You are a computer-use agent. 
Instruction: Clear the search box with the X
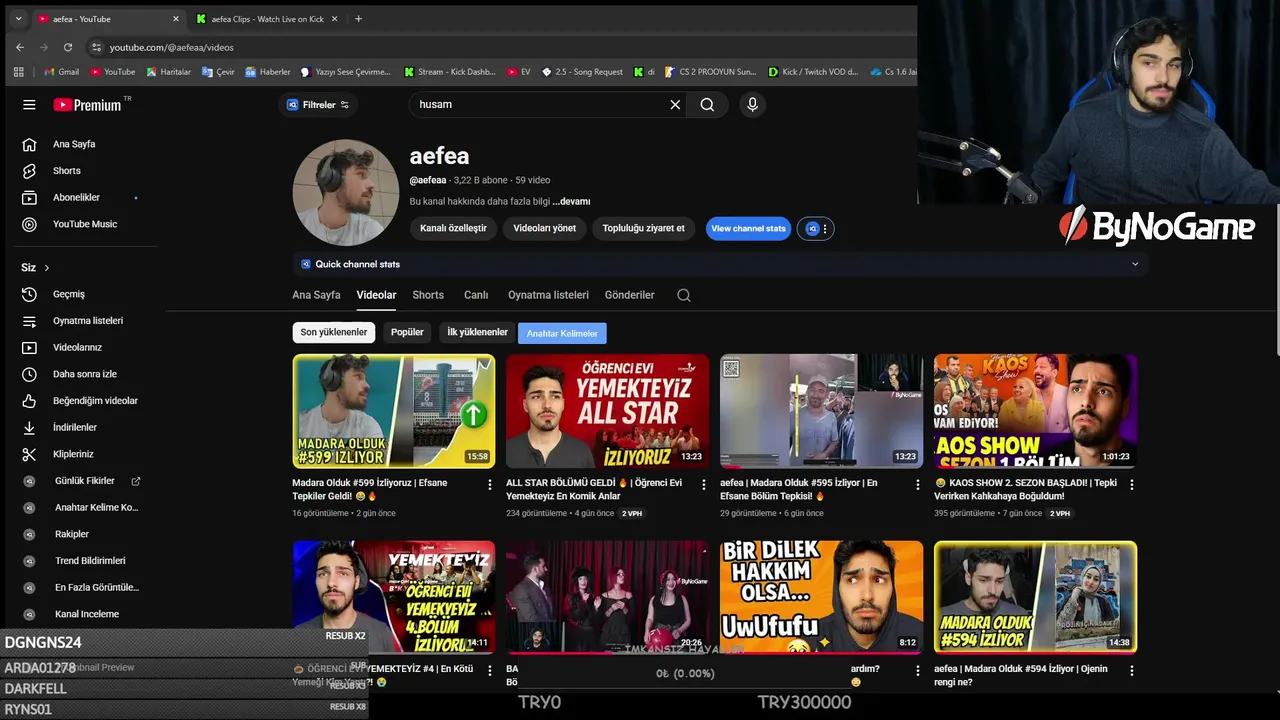pos(675,105)
